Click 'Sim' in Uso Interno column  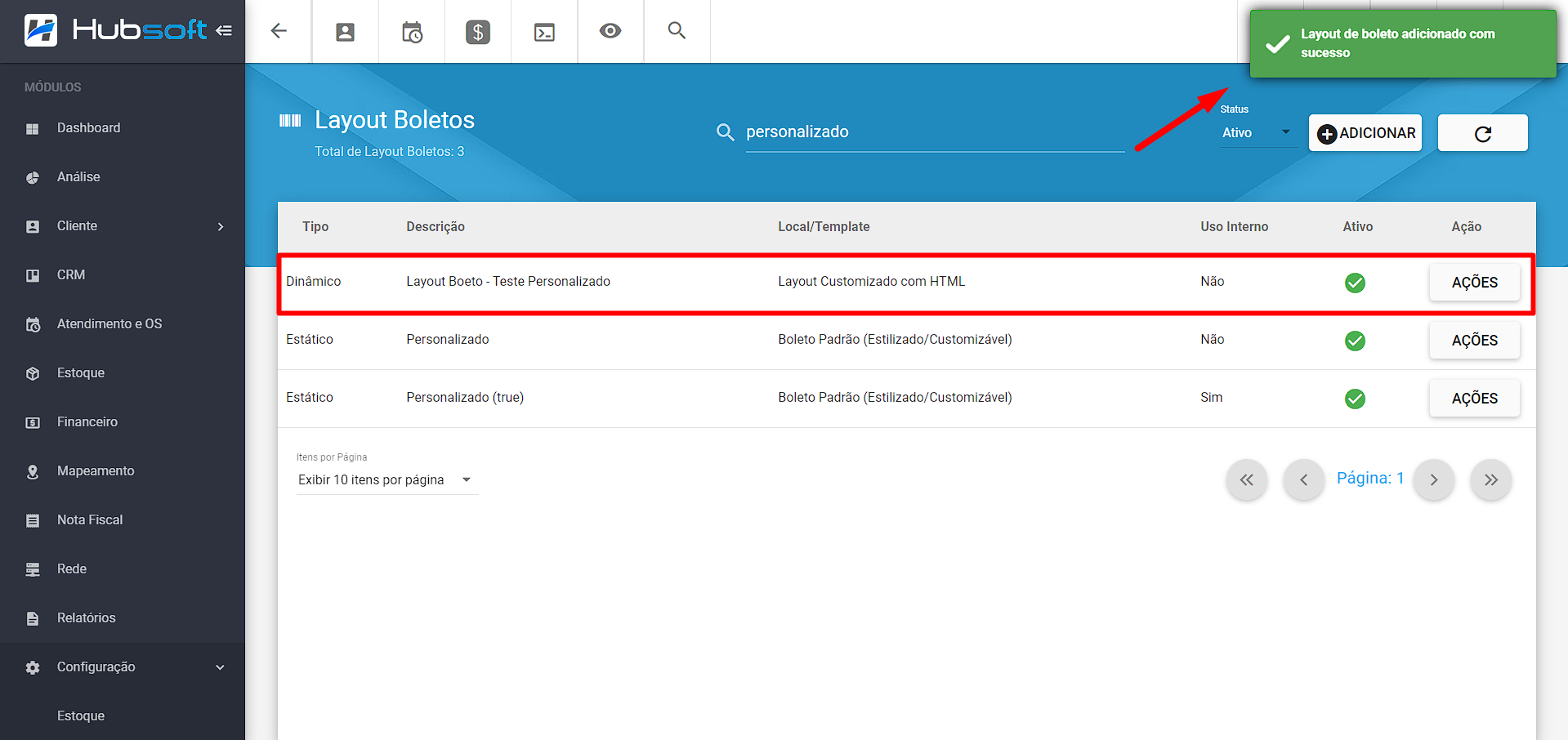1211,398
